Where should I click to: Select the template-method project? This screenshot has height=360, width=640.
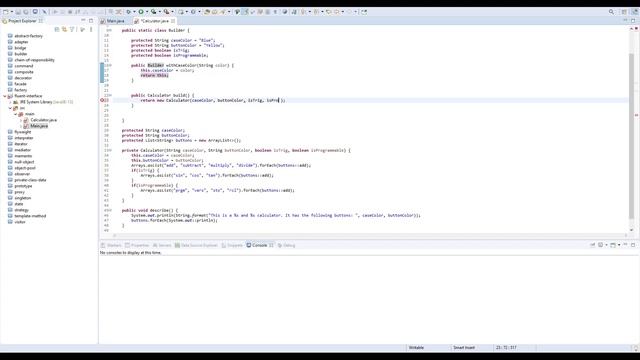pos(30,216)
